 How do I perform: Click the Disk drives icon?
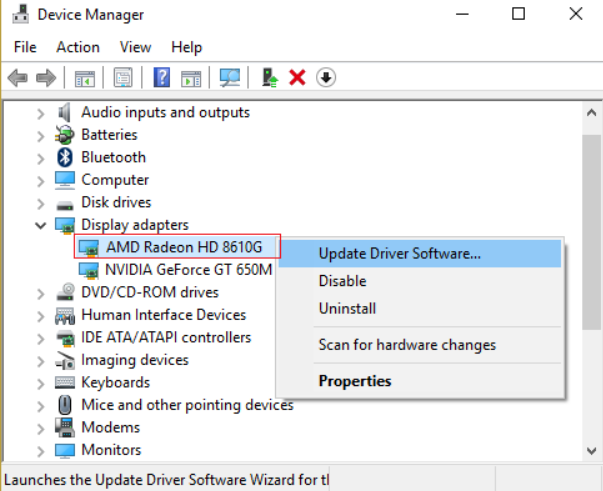pyautogui.click(x=65, y=206)
